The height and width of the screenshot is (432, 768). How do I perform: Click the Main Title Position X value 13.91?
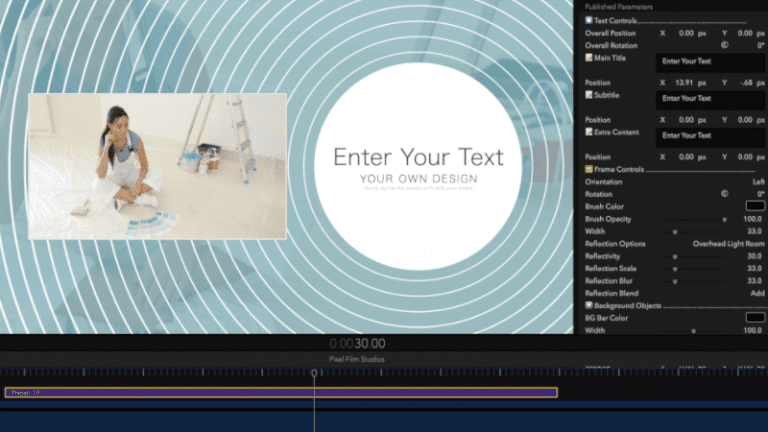click(684, 83)
